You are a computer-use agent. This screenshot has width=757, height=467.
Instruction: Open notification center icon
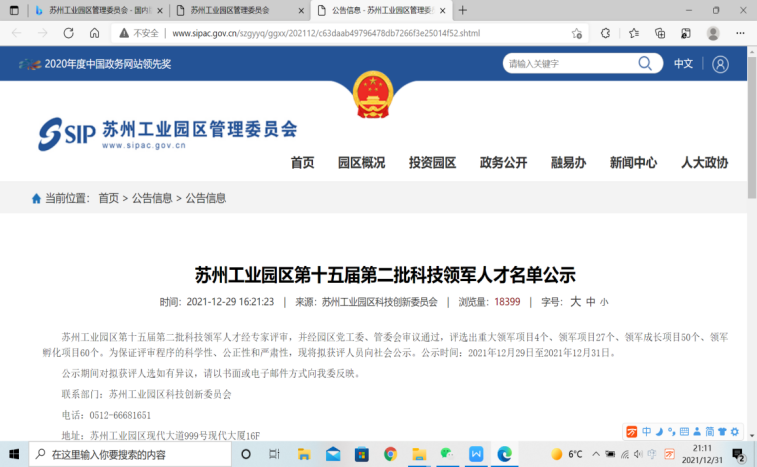738,454
